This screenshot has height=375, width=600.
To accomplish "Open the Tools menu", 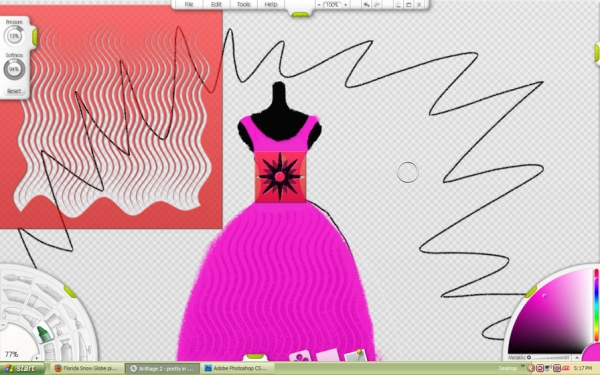I will pos(243,5).
